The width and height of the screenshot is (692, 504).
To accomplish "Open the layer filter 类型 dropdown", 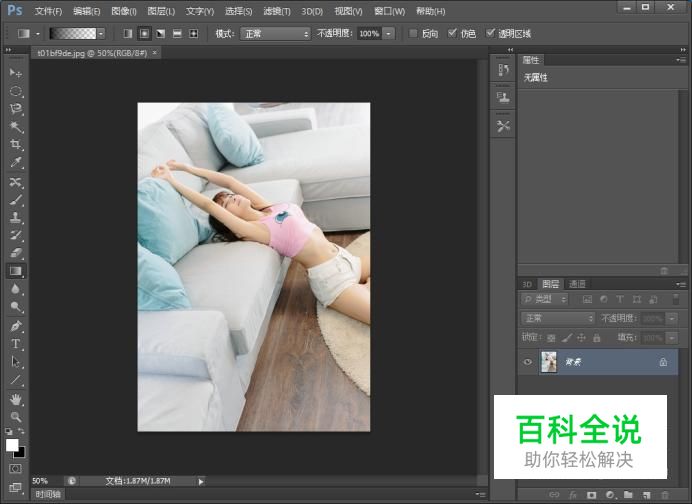I will [x=544, y=299].
